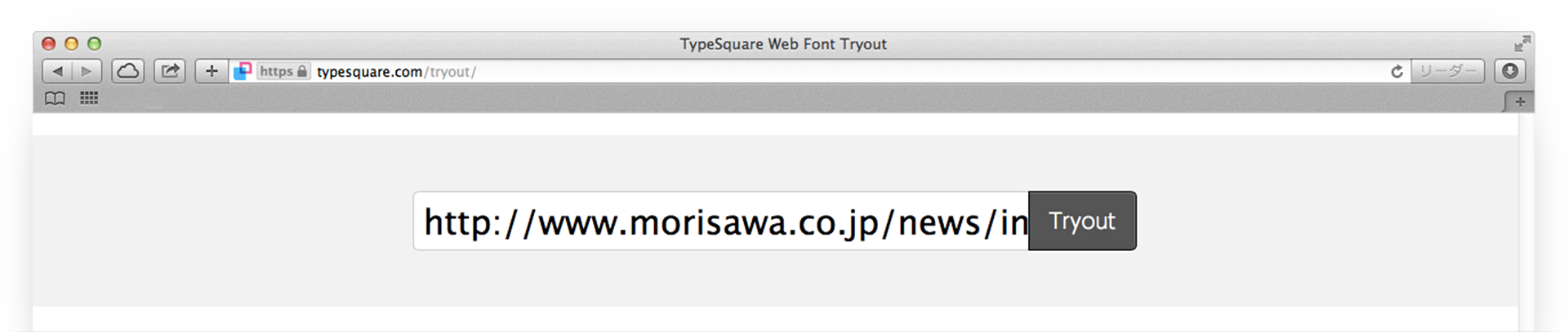The height and width of the screenshot is (332, 1568).
Task: Click the morisawa.co.jp URL input field
Action: tap(720, 222)
